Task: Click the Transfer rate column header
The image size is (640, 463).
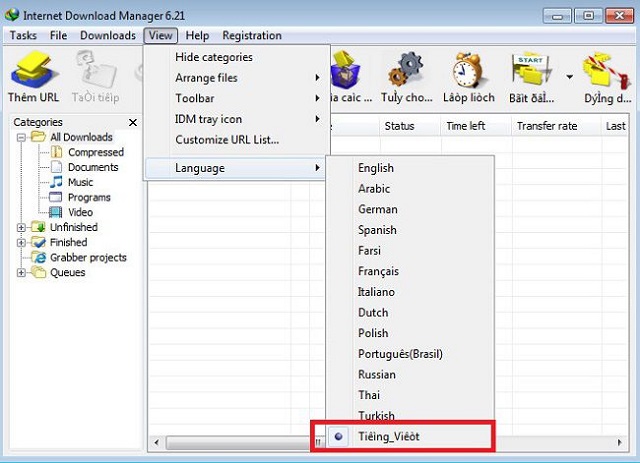Action: point(556,126)
